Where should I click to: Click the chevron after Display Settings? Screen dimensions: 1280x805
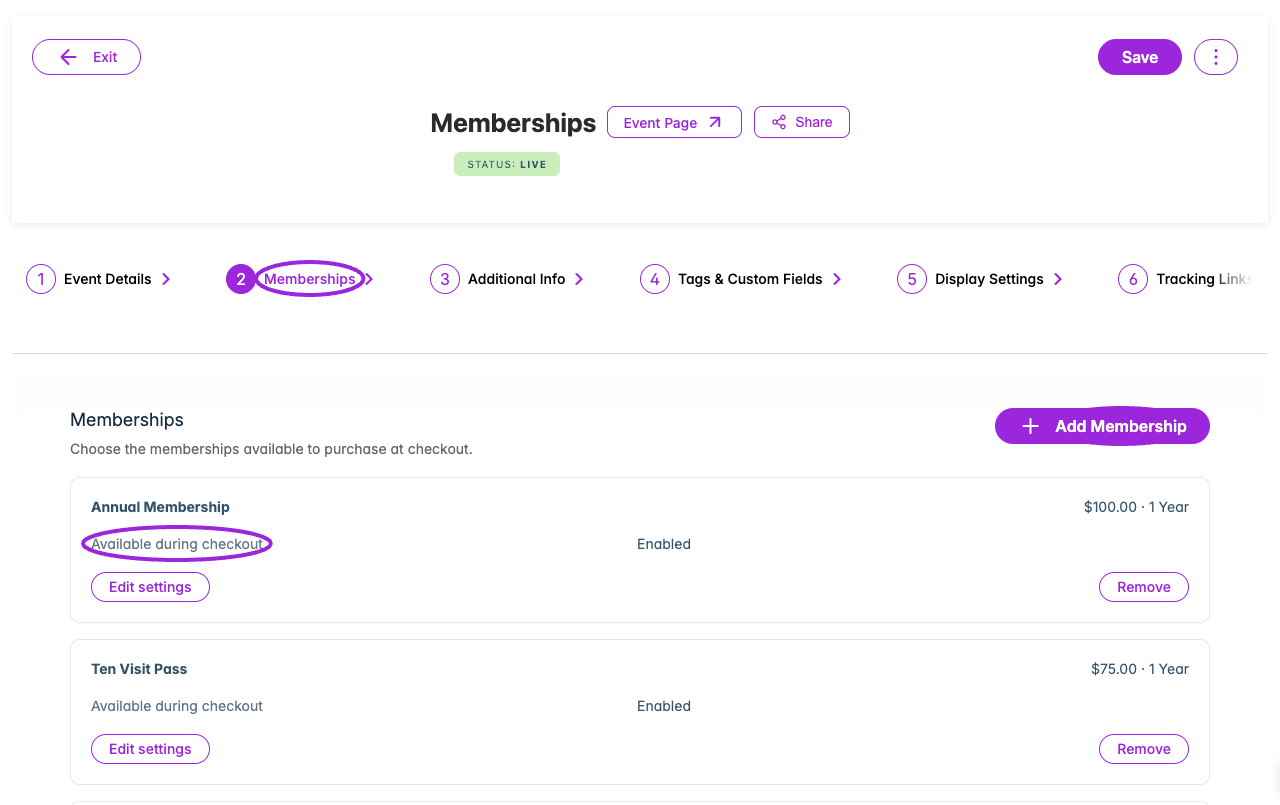click(1058, 279)
